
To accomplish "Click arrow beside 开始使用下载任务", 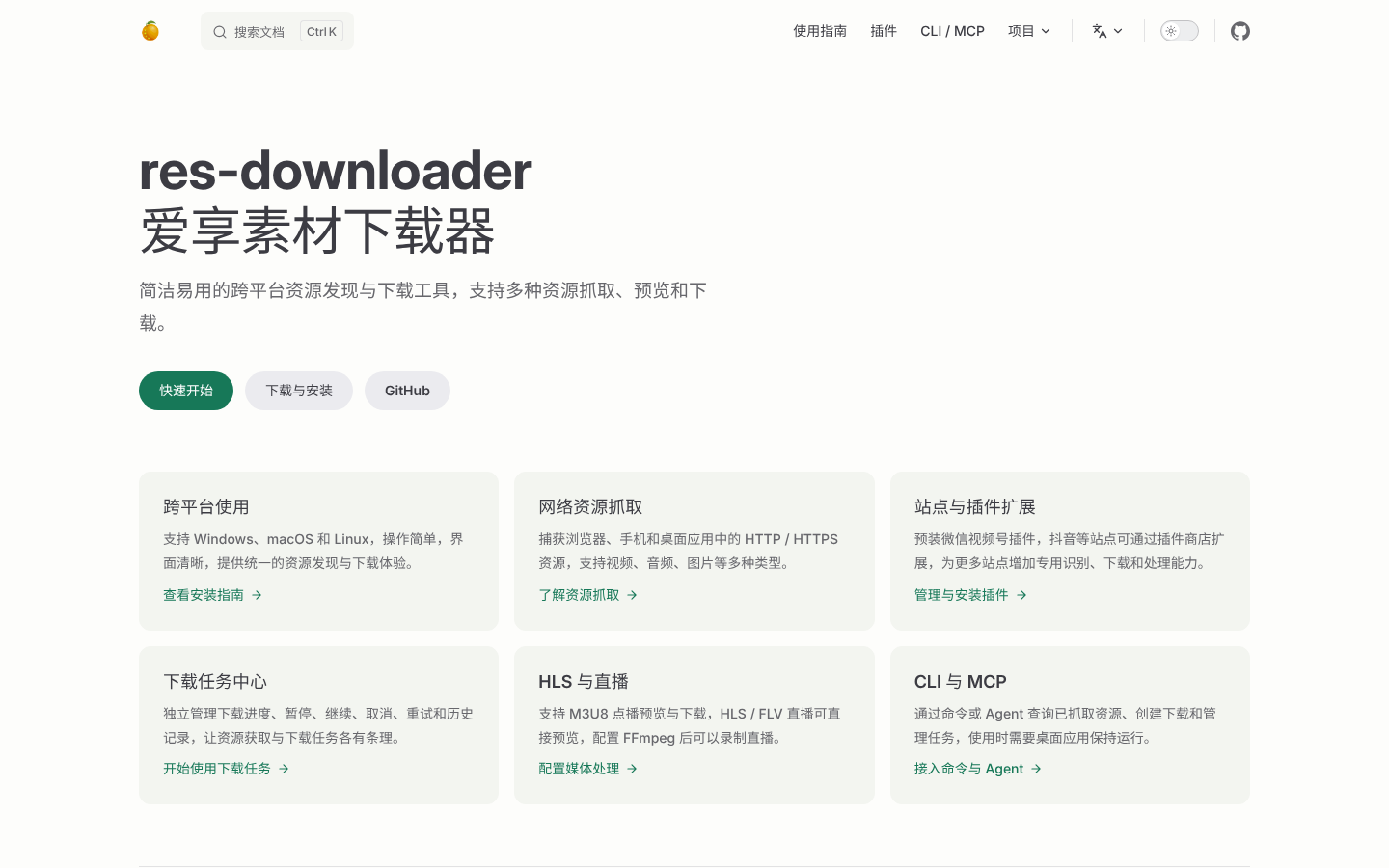I will pyautogui.click(x=284, y=769).
